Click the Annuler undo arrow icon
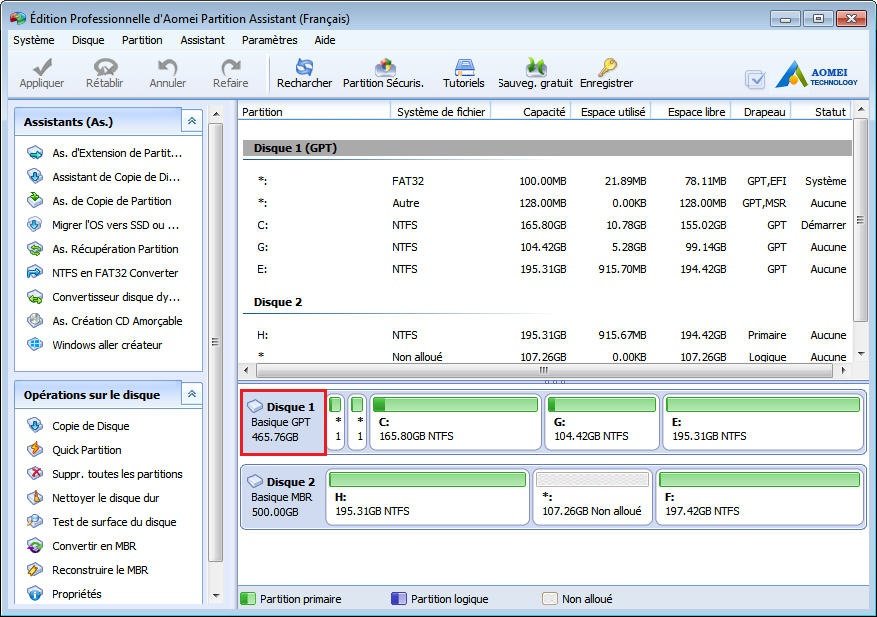Image resolution: width=877 pixels, height=617 pixels. point(167,67)
